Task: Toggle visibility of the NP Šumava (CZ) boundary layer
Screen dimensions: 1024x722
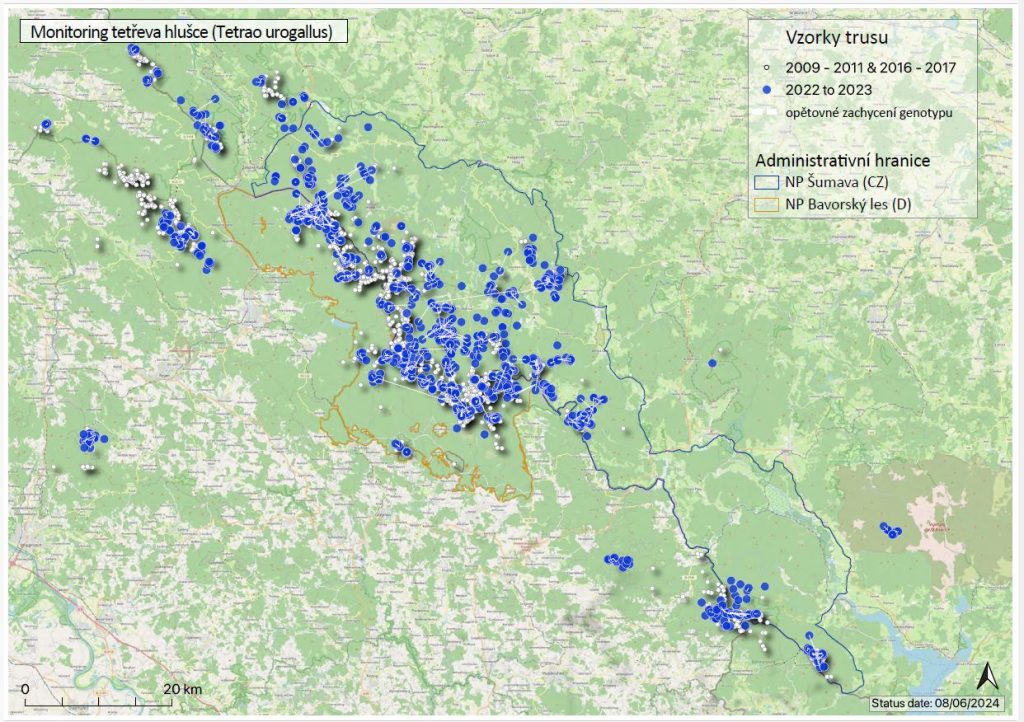Action: 767,183
